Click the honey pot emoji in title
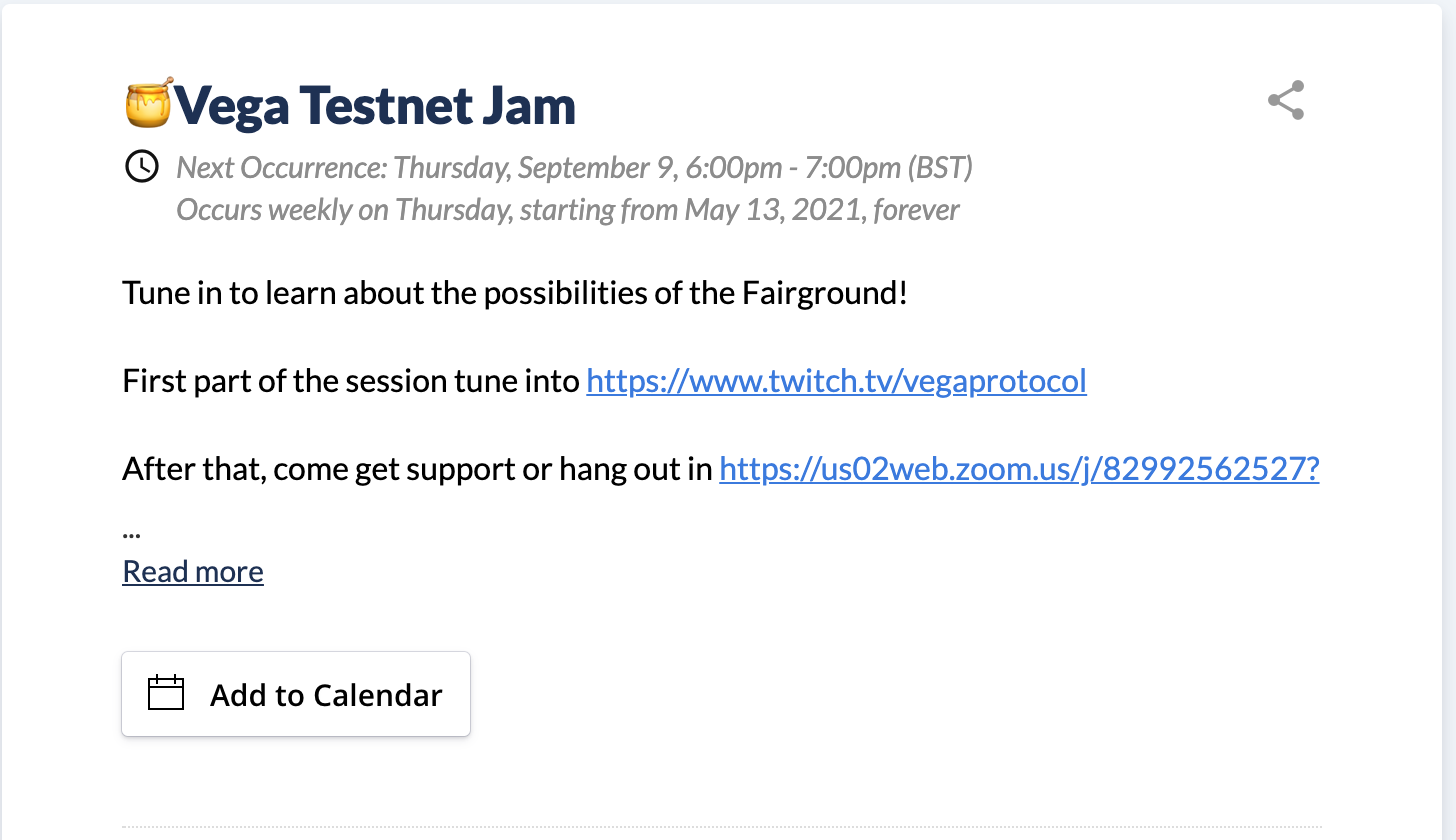The height and width of the screenshot is (840, 1456). point(149,103)
